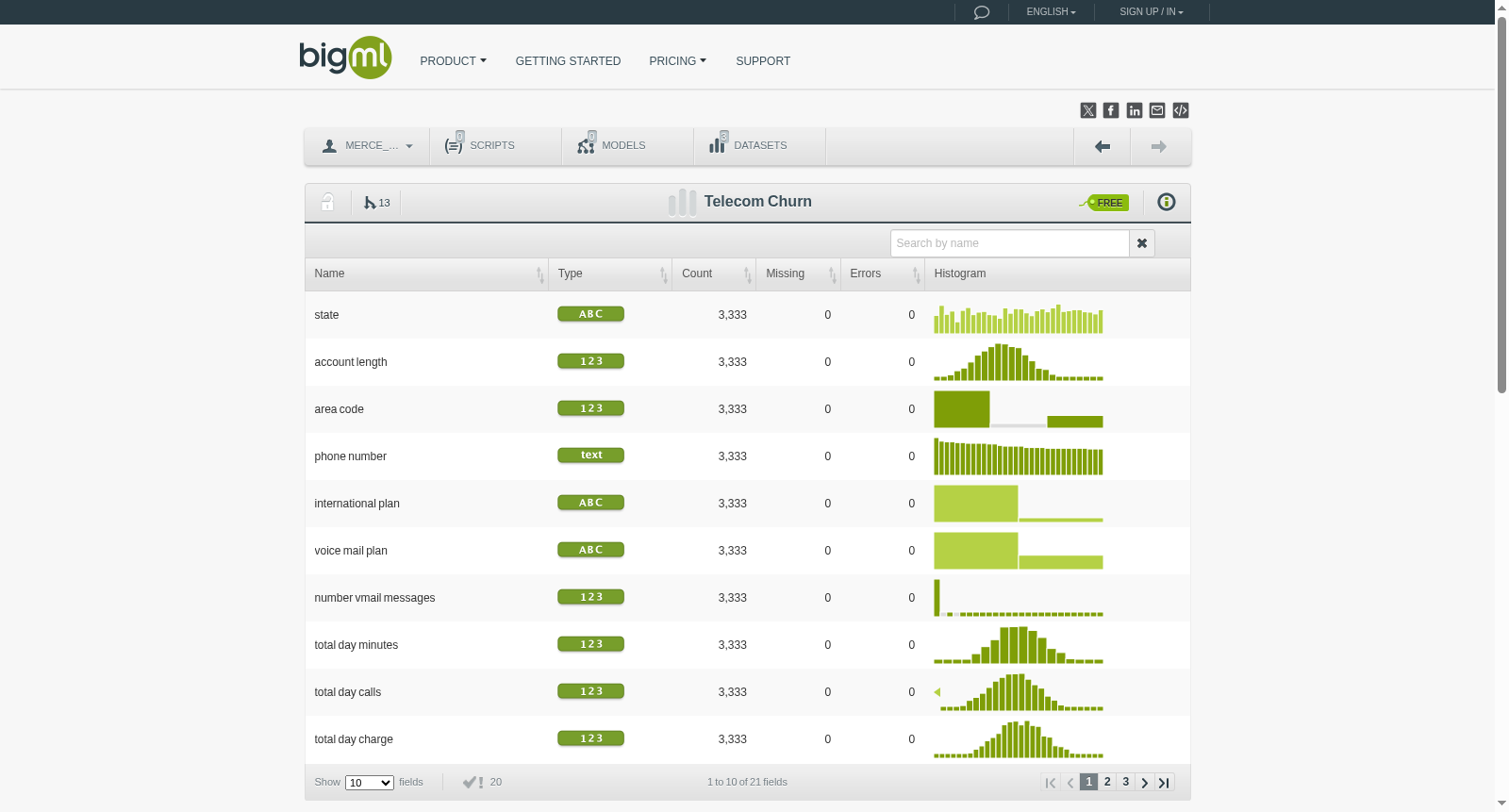Click the total day minutes histogram
This screenshot has width=1509, height=812.
tap(1019, 645)
